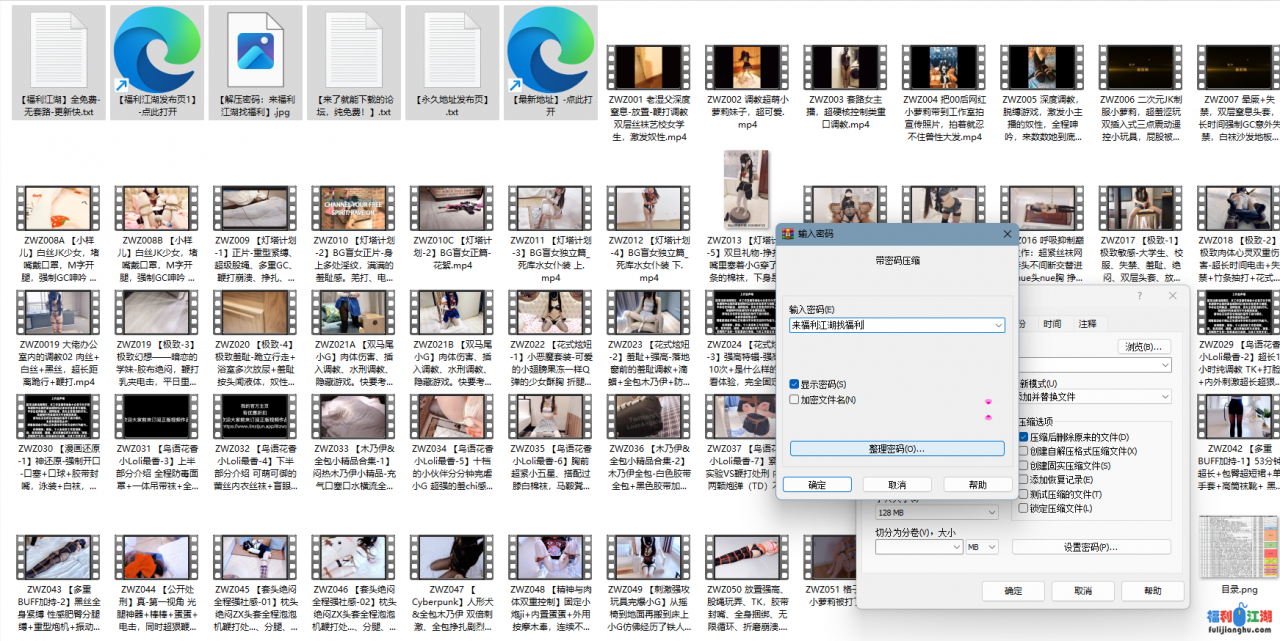Open the password history dropdown in 输入密码 dialog
1280x641 pixels.
(998, 325)
